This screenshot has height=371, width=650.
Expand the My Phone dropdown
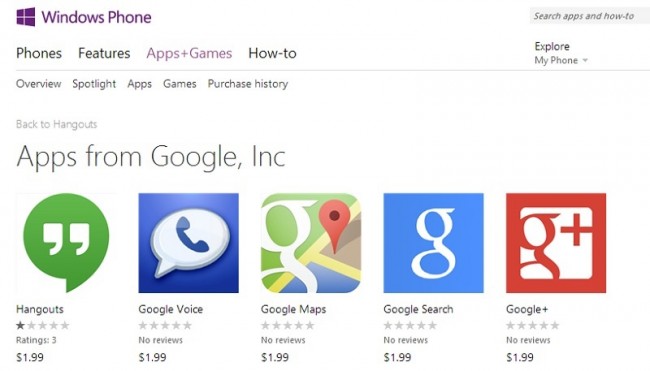561,61
